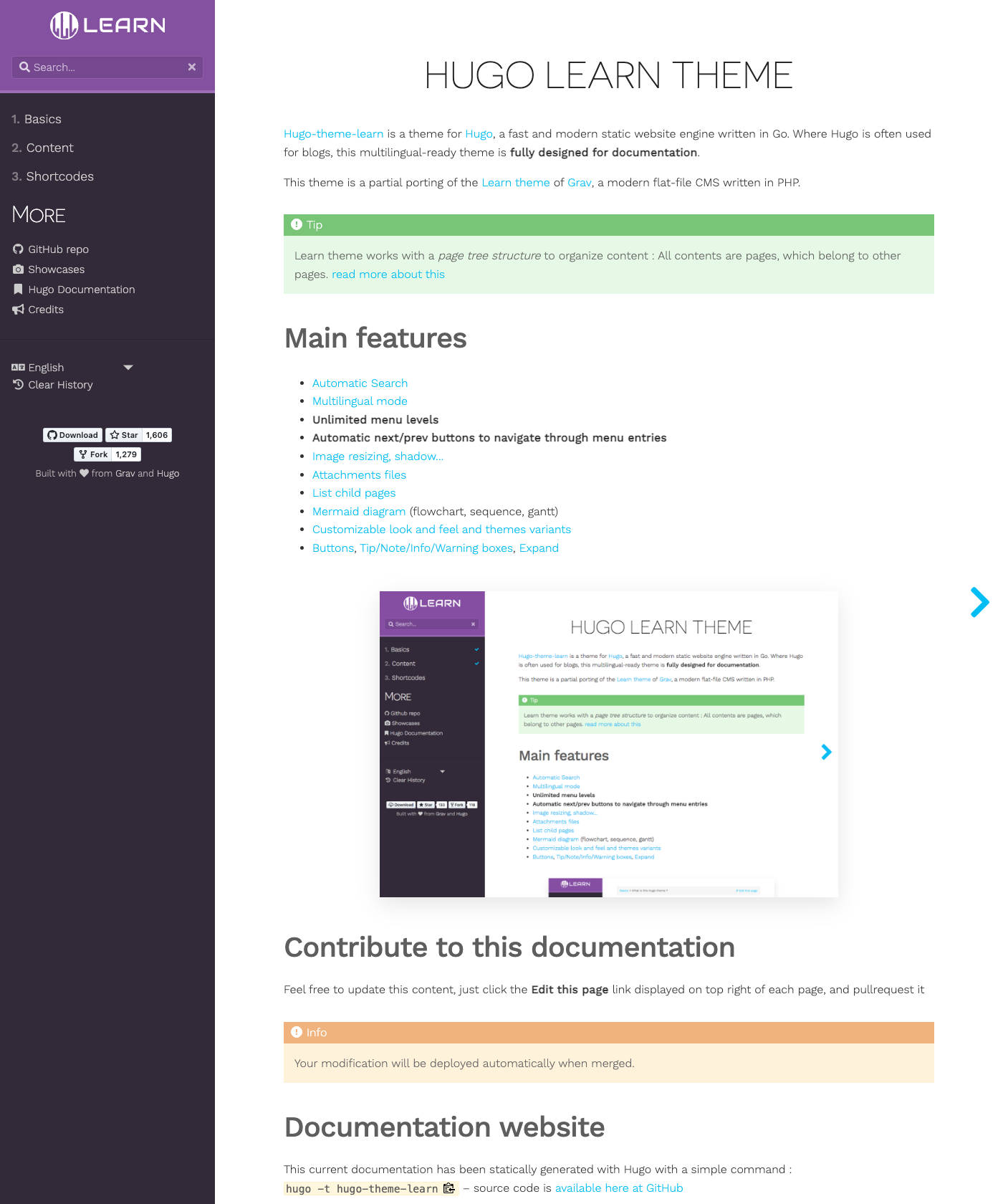Open the Mermaid diagram link

point(359,512)
